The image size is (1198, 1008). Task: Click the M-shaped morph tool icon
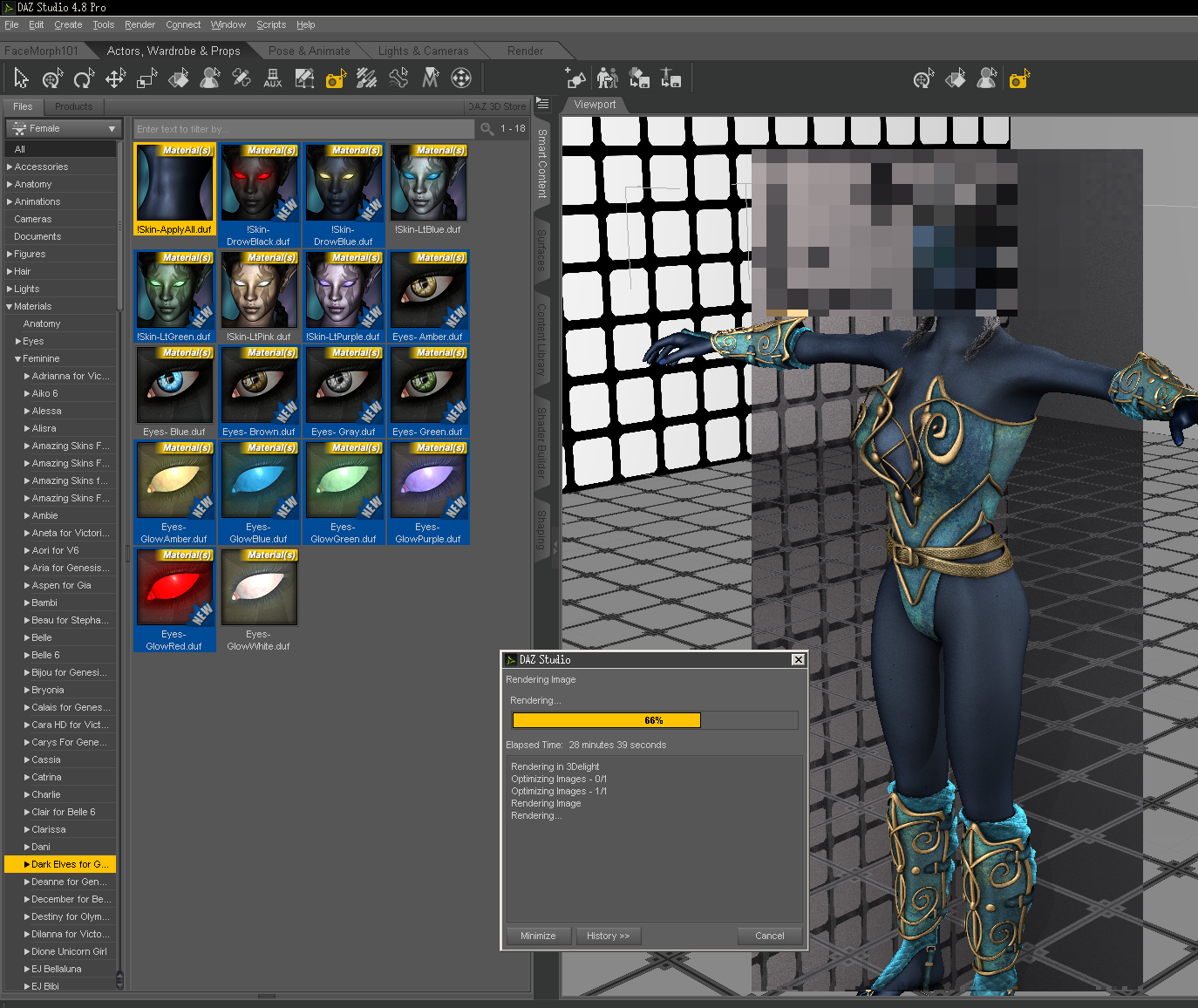coord(430,78)
